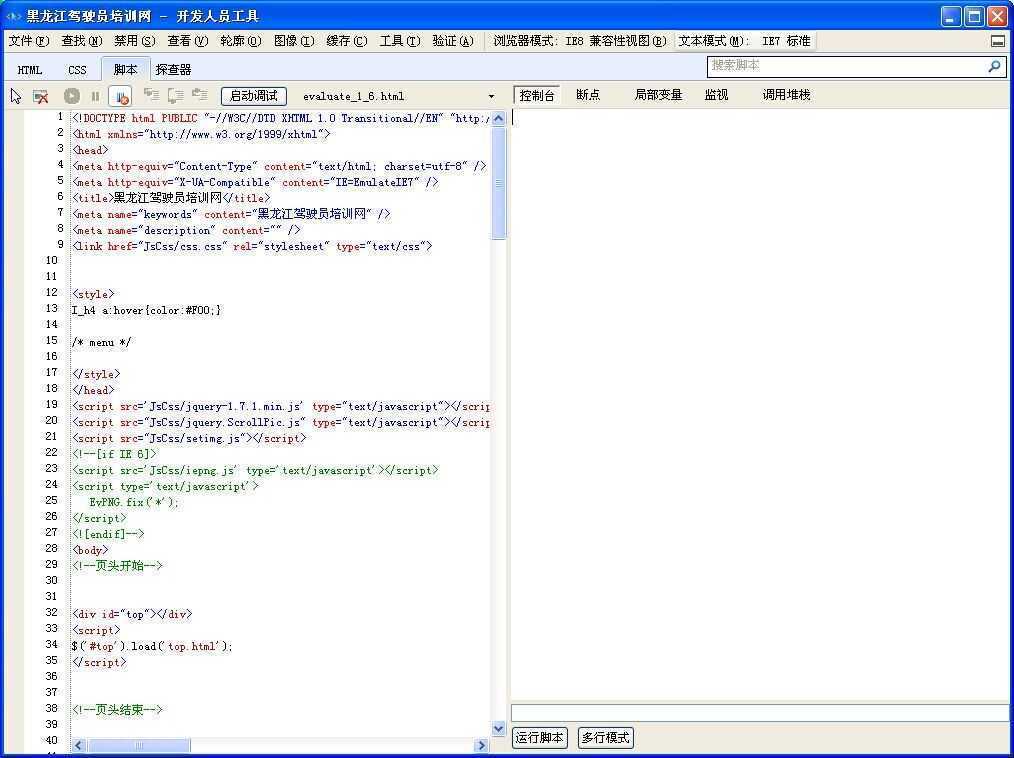Screen dimensions: 1014x758
Task: Click the <!--页头结束--> comment line
Action: [x=117, y=710]
